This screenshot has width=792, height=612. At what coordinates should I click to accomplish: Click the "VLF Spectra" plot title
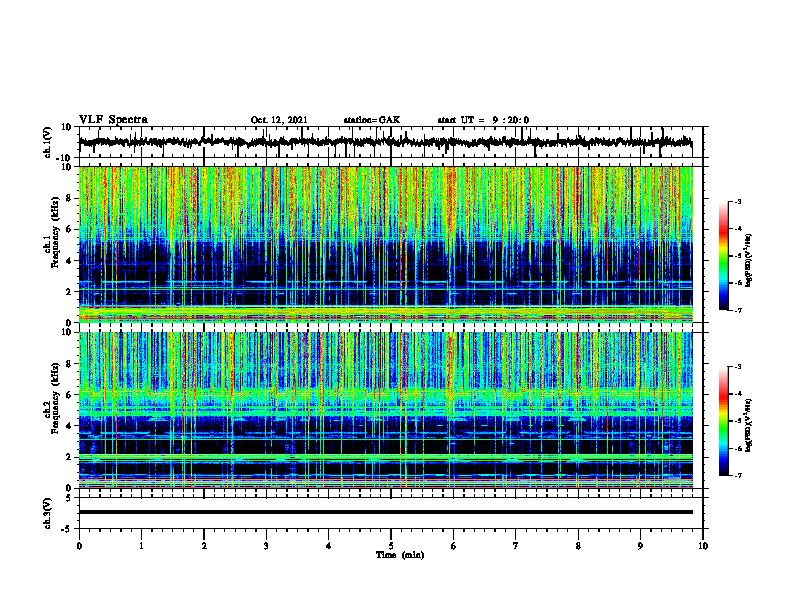tap(113, 119)
